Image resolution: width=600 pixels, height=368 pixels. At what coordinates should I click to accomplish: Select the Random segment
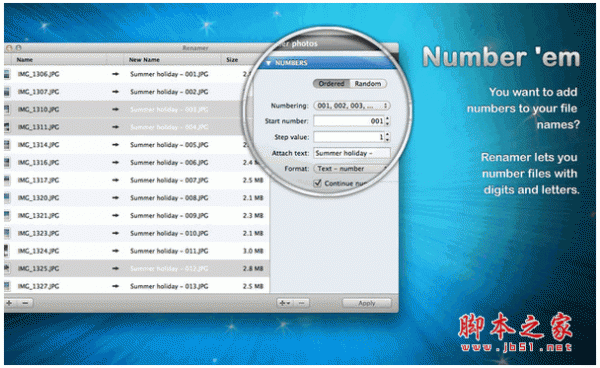tap(368, 84)
